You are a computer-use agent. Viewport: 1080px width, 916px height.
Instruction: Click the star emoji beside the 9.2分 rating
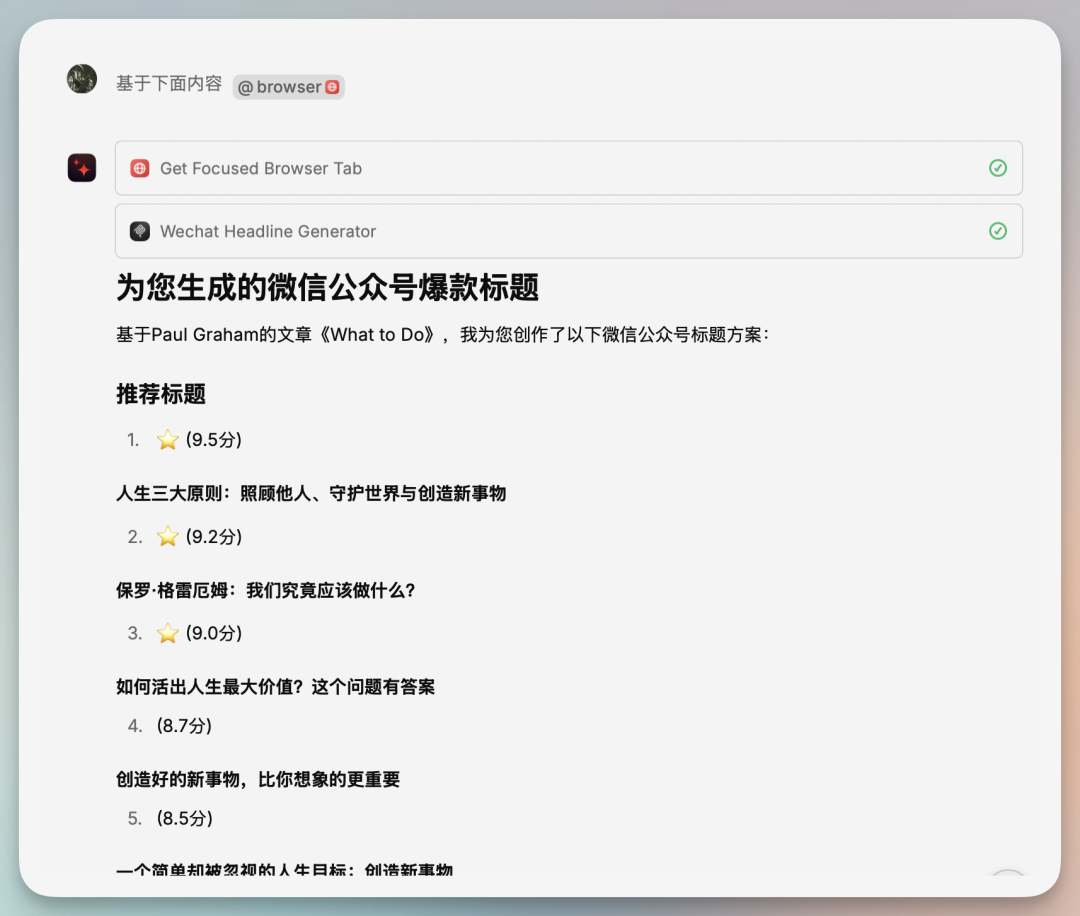pyautogui.click(x=167, y=536)
